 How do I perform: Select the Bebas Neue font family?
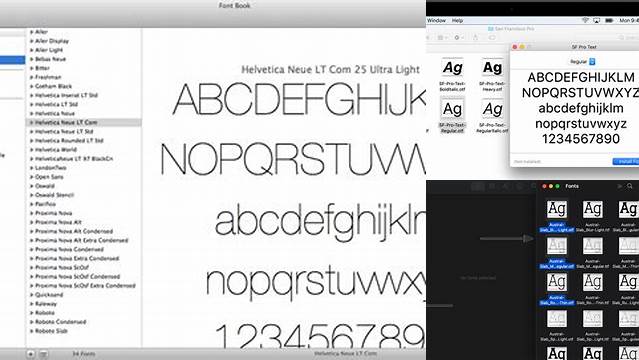(x=50, y=59)
